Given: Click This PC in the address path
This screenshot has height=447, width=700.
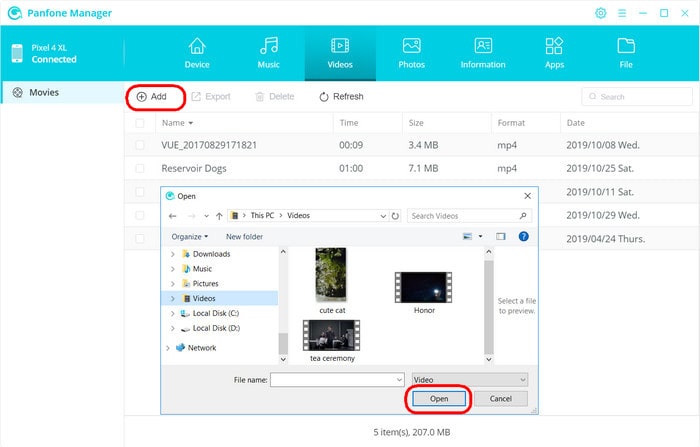Looking at the screenshot, I should click(262, 216).
